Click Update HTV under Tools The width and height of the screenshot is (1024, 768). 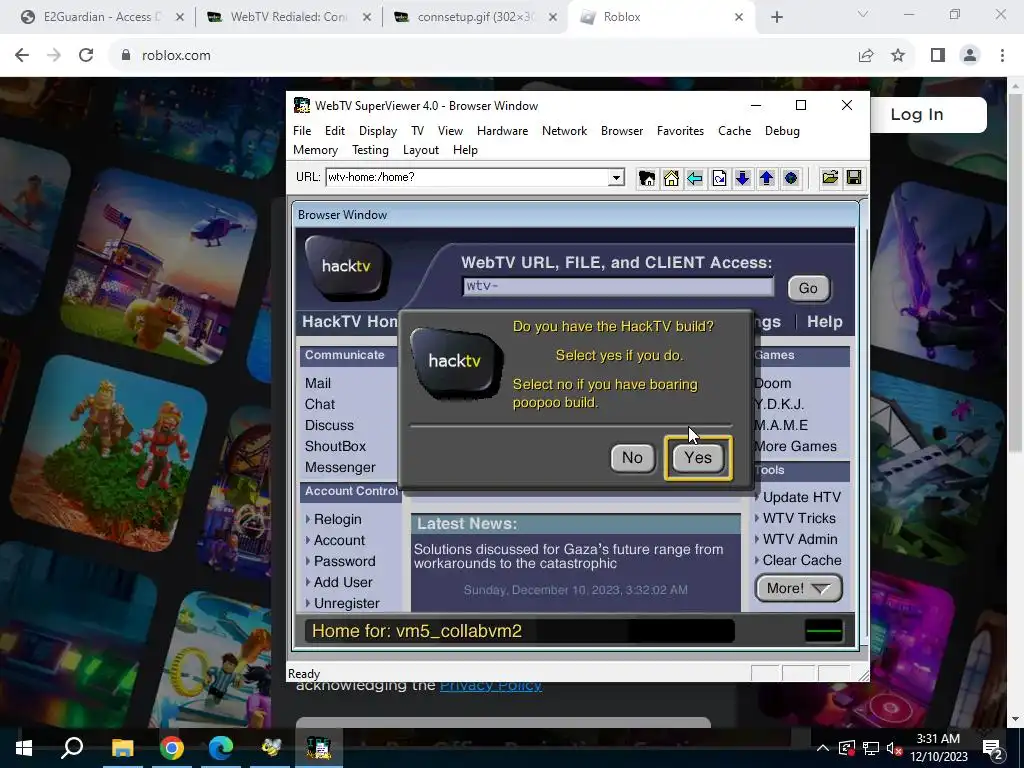(x=801, y=497)
